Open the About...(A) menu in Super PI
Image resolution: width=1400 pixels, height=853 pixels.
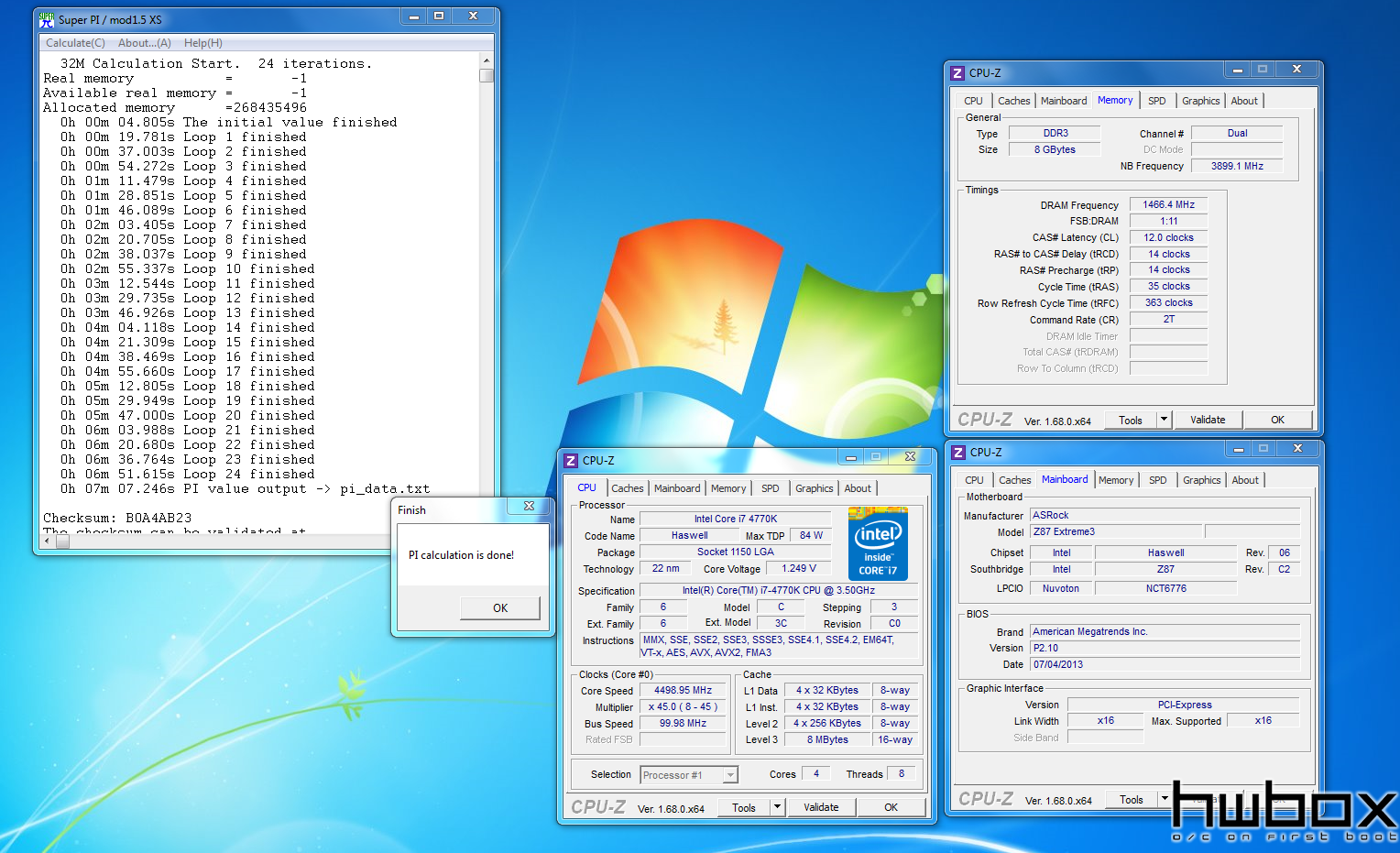(x=145, y=43)
